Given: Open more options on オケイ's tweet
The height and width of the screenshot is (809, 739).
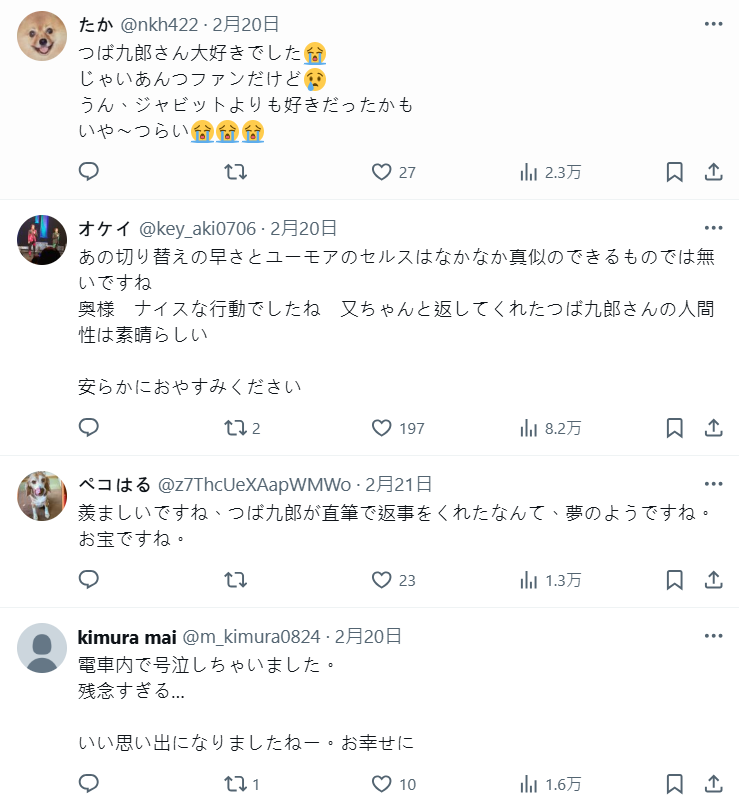Looking at the screenshot, I should click(713, 228).
